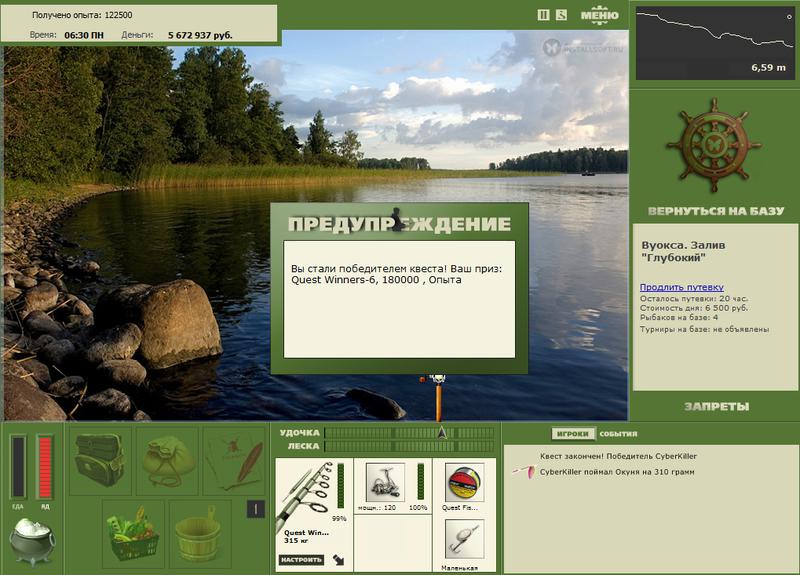Click the ПРЕДУПРЕЖДЕНИЕ dialog title
Screen dimensions: 800x575
(399, 224)
